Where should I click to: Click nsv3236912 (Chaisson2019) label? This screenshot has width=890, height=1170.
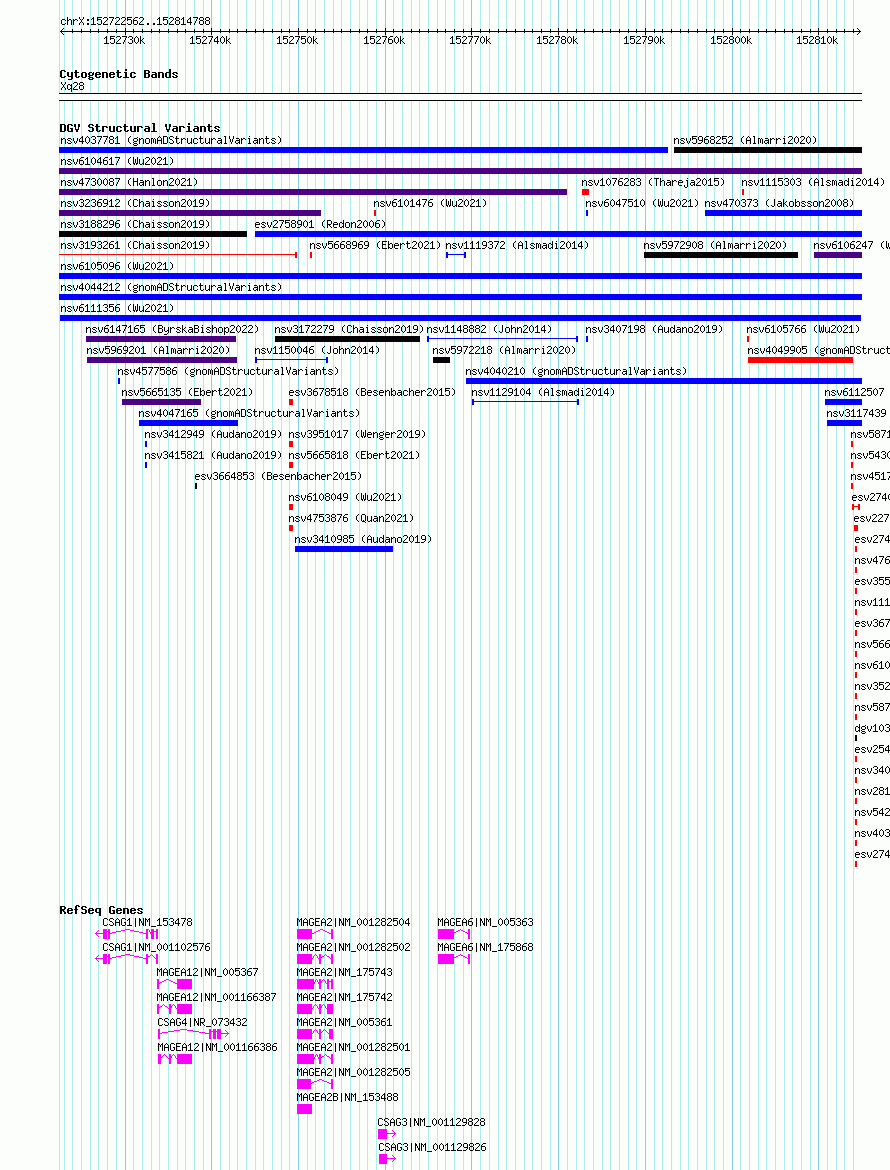click(x=134, y=203)
